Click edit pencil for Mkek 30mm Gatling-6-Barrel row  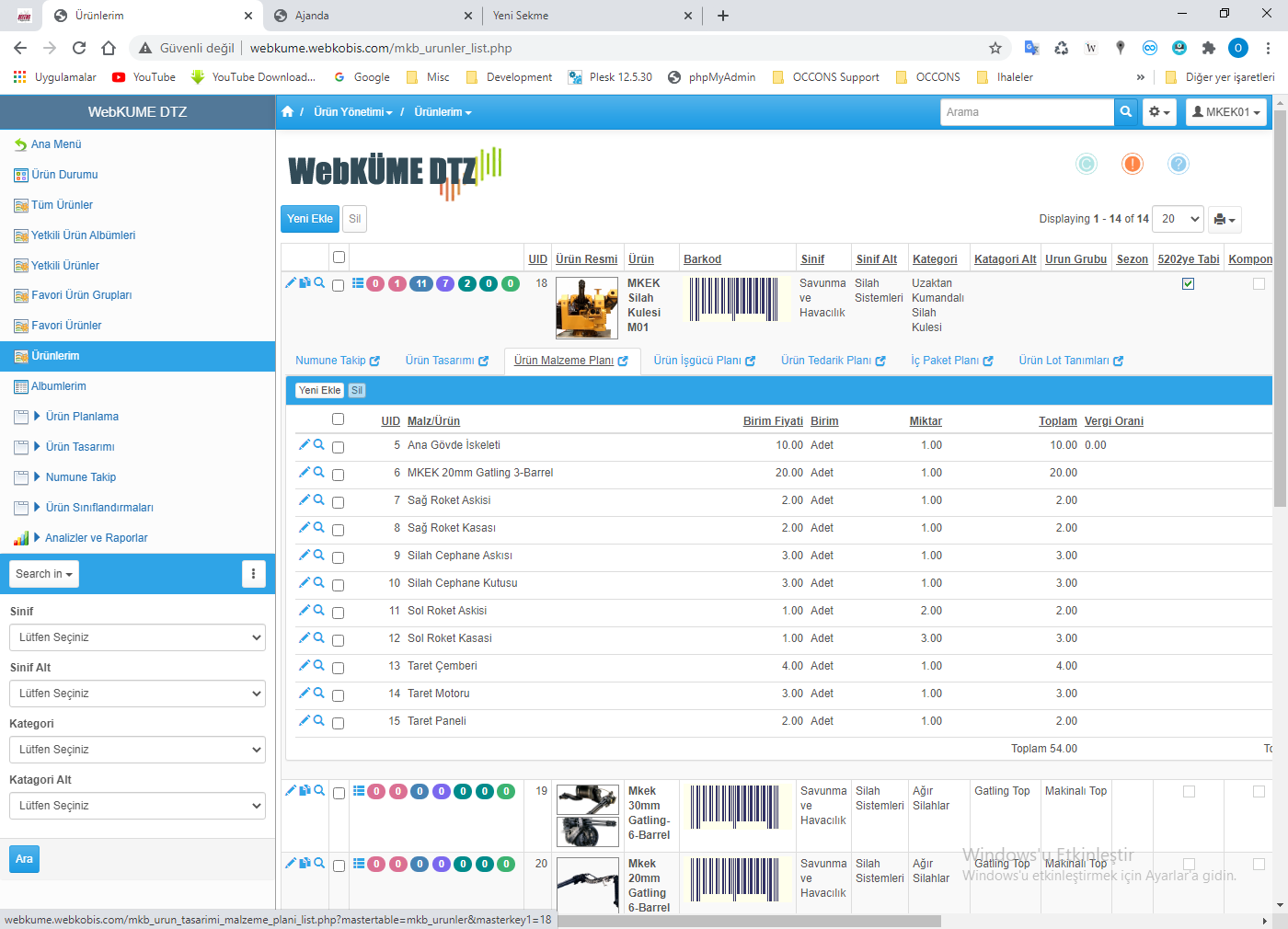click(291, 790)
